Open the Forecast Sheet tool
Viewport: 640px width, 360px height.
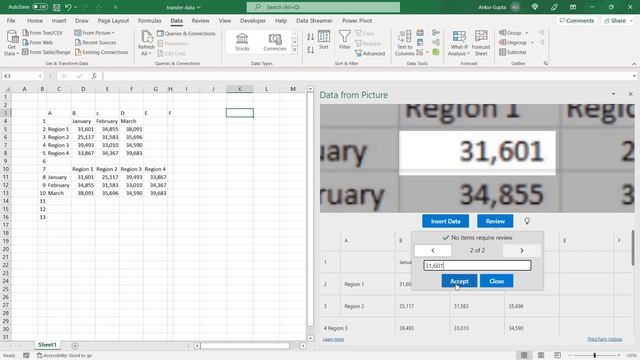[481, 43]
